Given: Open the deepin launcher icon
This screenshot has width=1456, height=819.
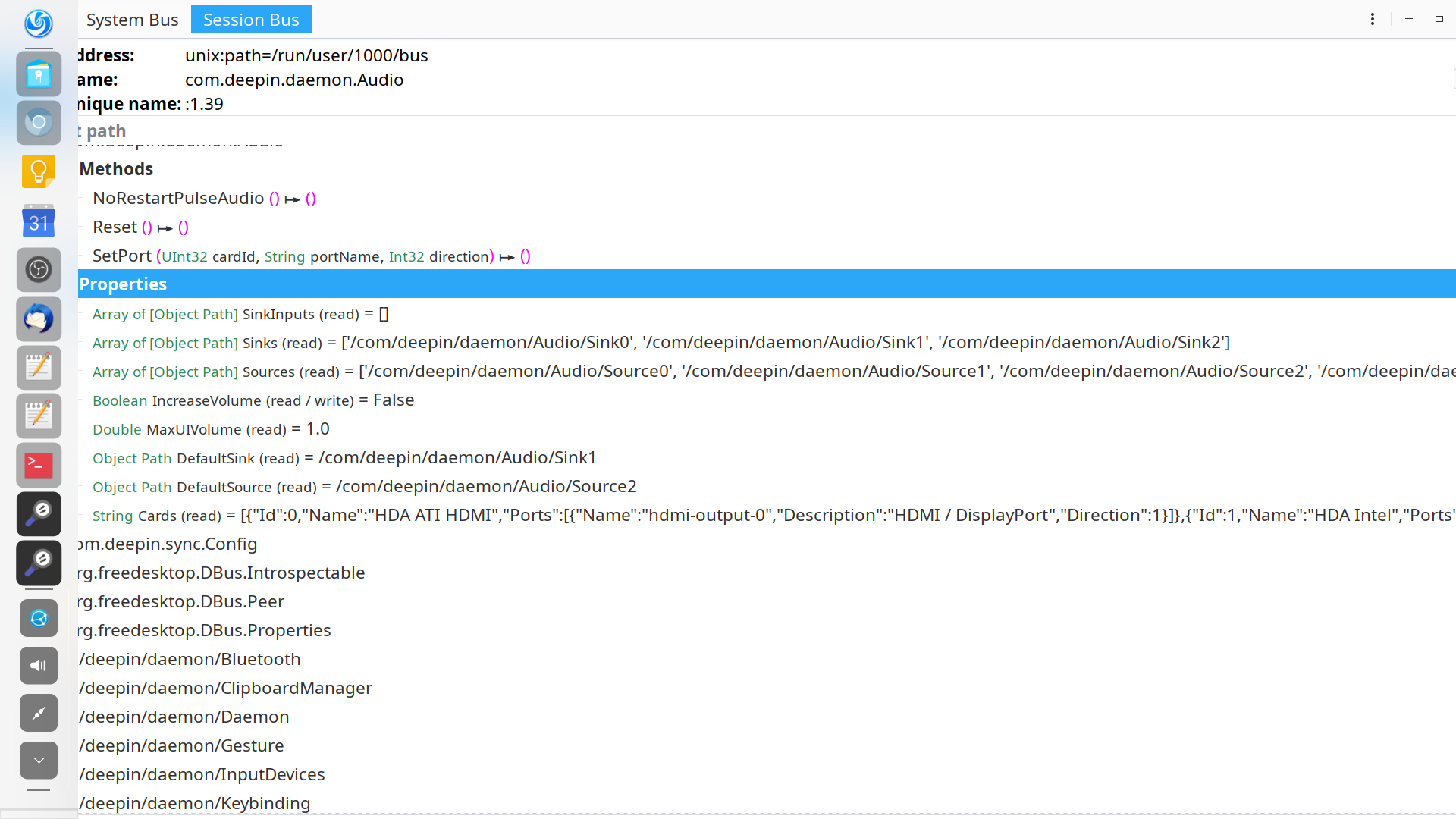Looking at the screenshot, I should [39, 24].
